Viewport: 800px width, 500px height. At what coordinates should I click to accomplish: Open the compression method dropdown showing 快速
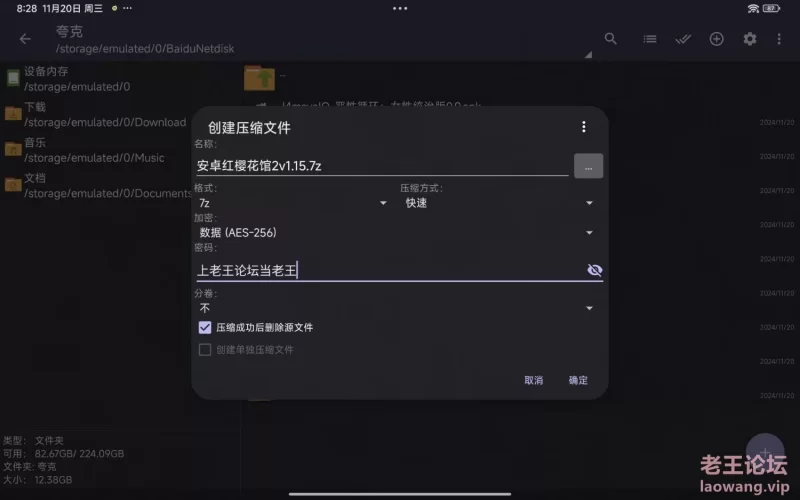point(499,203)
